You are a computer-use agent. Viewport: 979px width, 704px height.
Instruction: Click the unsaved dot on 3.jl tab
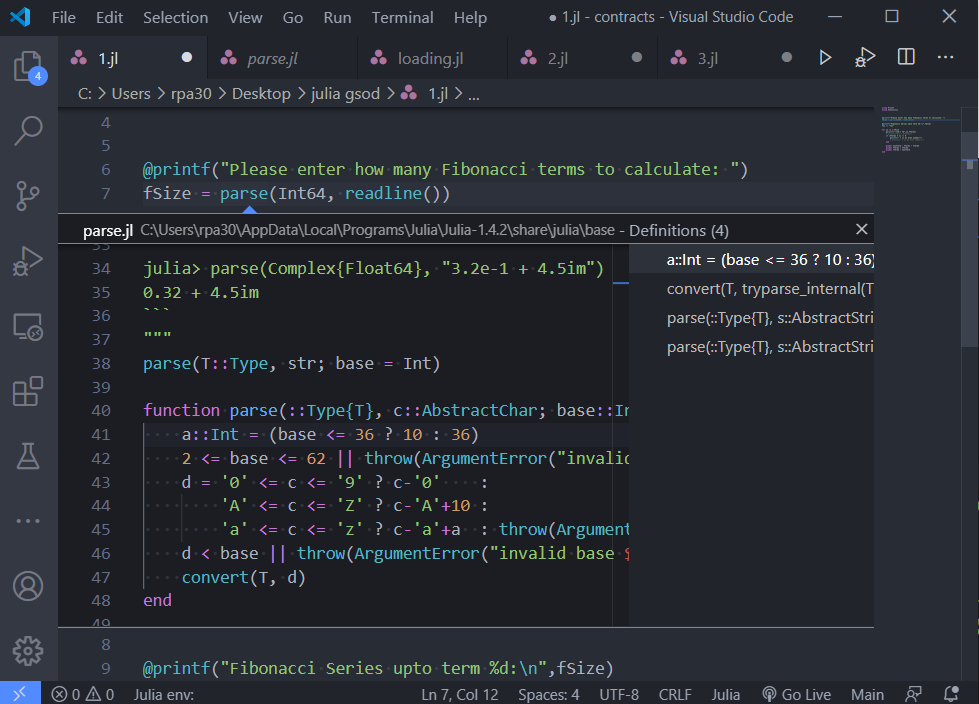tap(787, 57)
